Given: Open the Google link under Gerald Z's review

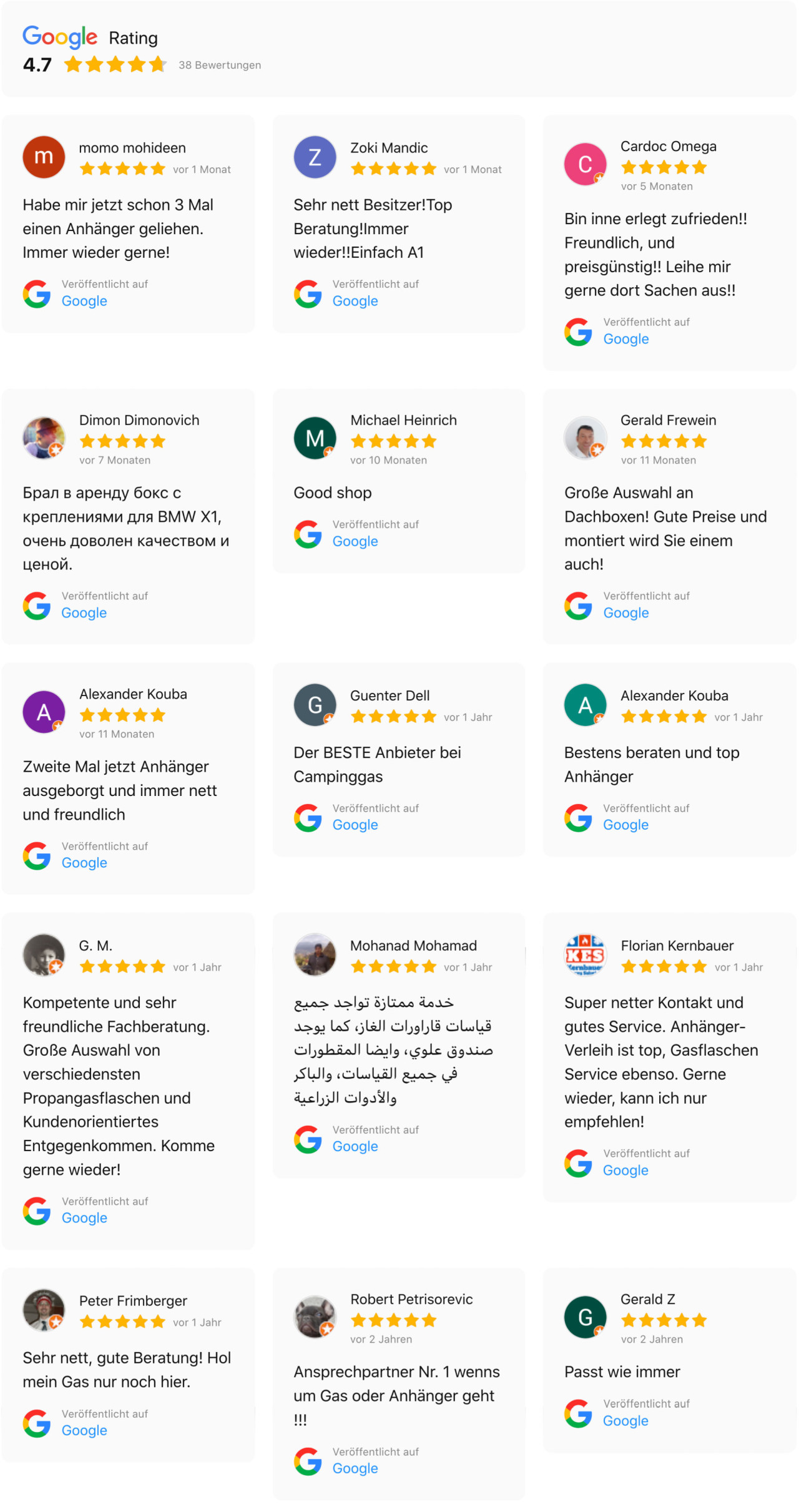Looking at the screenshot, I should (x=625, y=1421).
